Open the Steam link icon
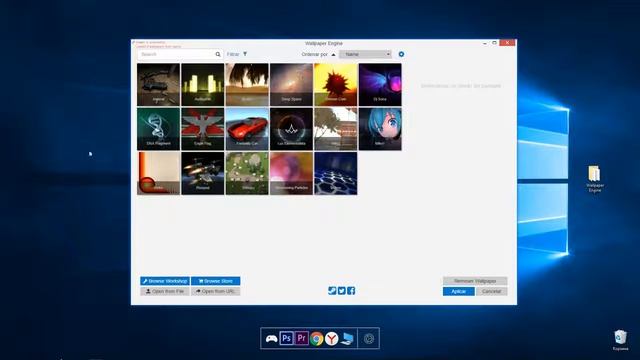The image size is (640, 360). pos(332,291)
